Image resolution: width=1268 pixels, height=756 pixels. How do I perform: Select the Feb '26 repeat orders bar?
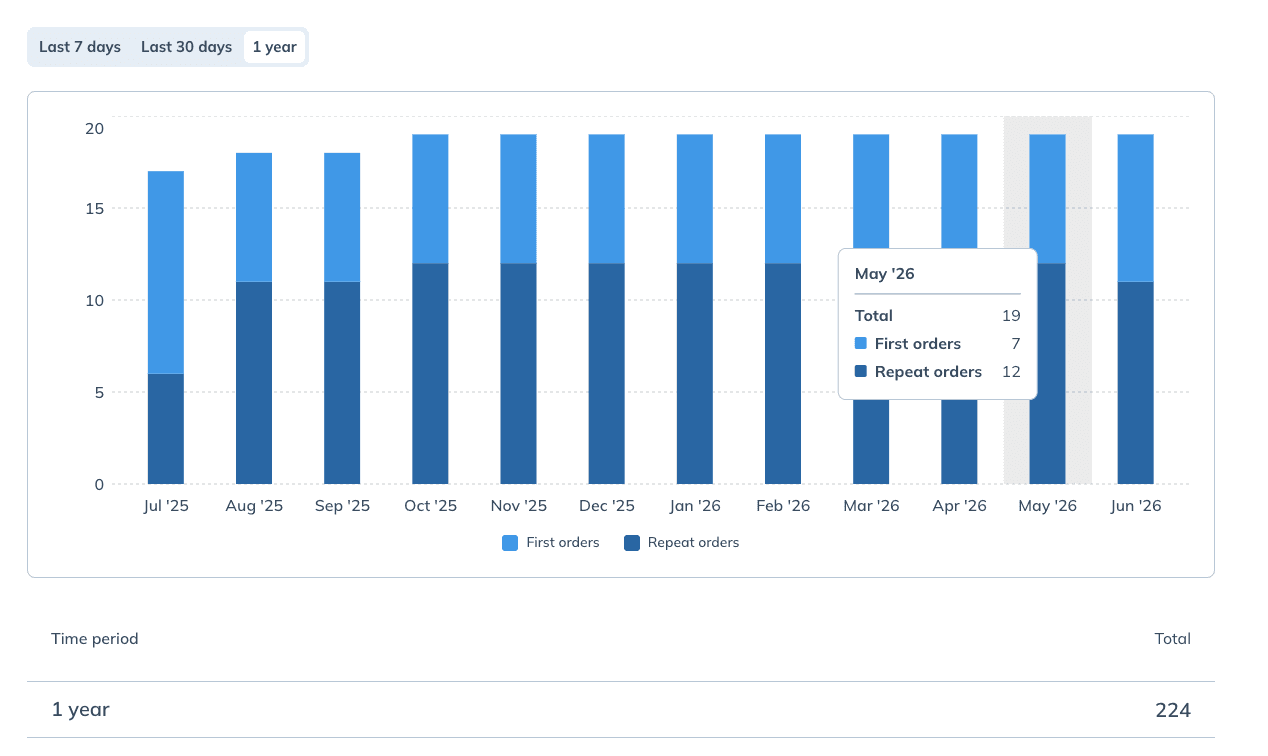coord(783,374)
